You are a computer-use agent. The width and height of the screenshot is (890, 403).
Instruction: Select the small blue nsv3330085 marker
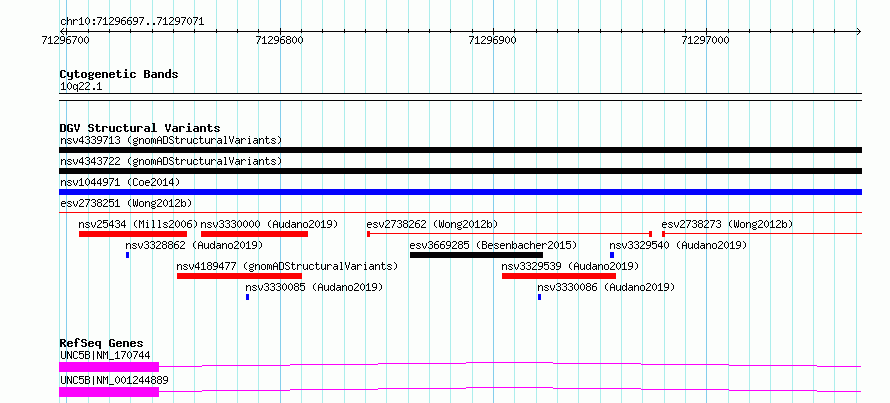click(247, 297)
